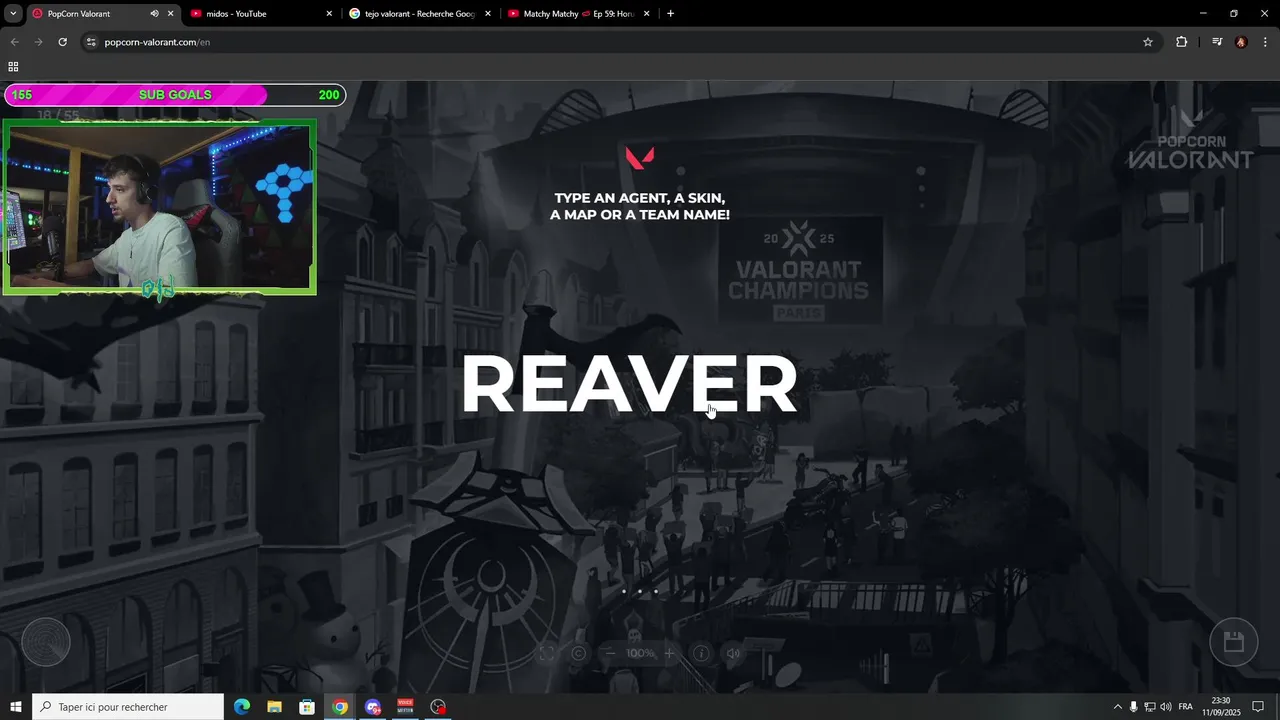Screen dimensions: 1280x720
Task: Open the copyright credits icon
Action: point(578,653)
